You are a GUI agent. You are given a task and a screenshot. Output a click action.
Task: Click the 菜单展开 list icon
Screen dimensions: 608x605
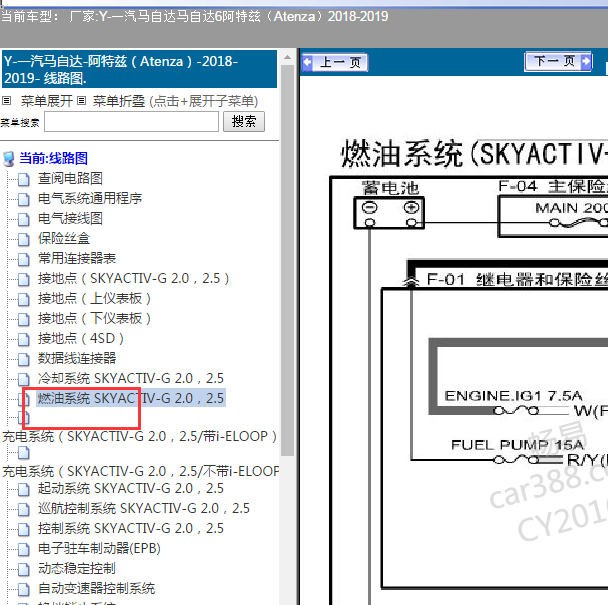point(7,101)
